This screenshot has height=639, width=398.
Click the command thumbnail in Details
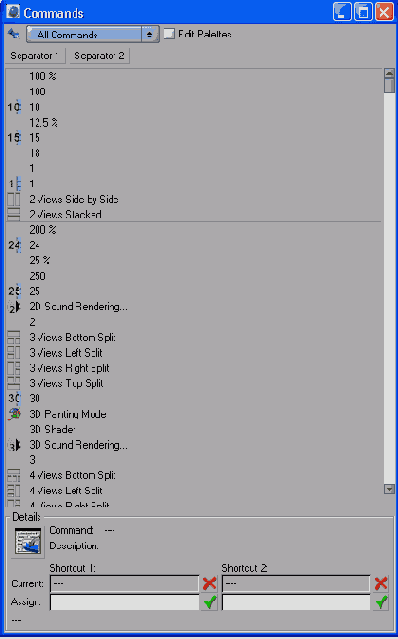[x=28, y=542]
